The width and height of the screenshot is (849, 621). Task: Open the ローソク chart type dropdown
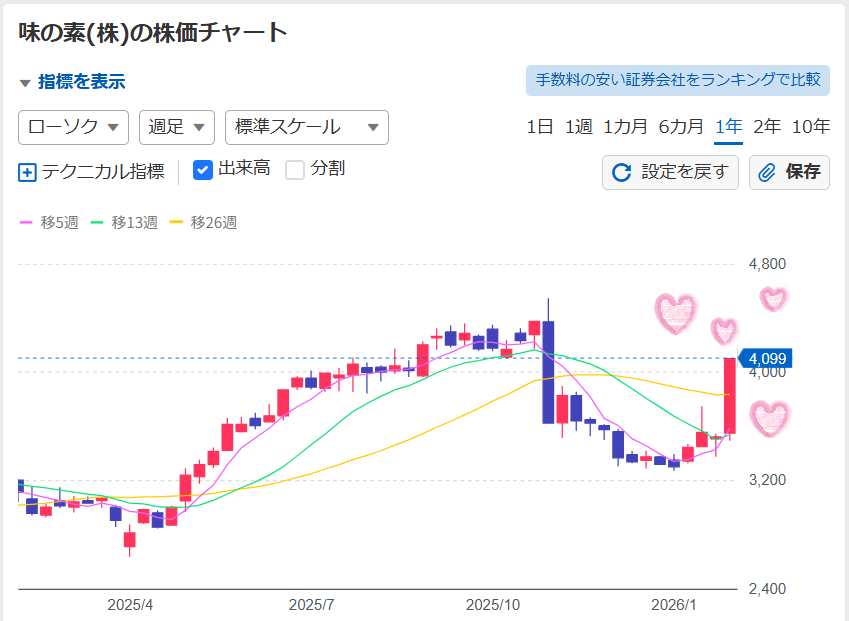click(73, 127)
